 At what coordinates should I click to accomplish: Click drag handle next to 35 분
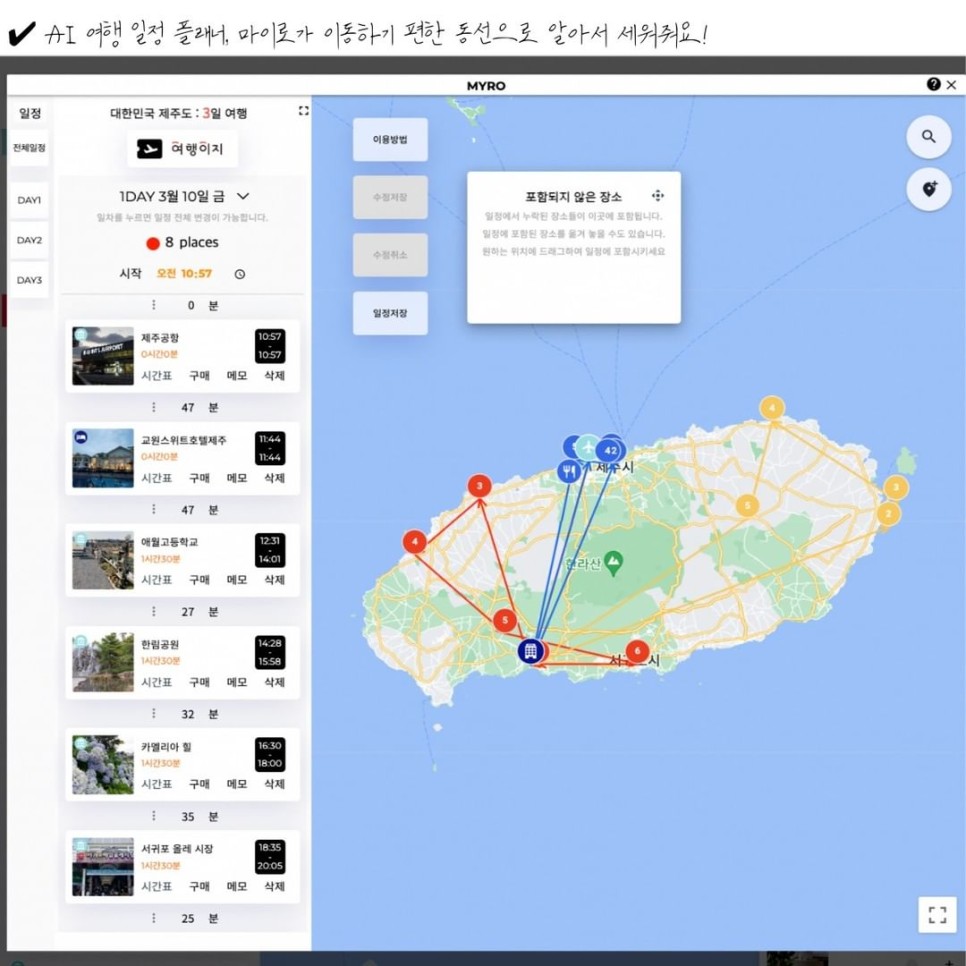coord(153,816)
